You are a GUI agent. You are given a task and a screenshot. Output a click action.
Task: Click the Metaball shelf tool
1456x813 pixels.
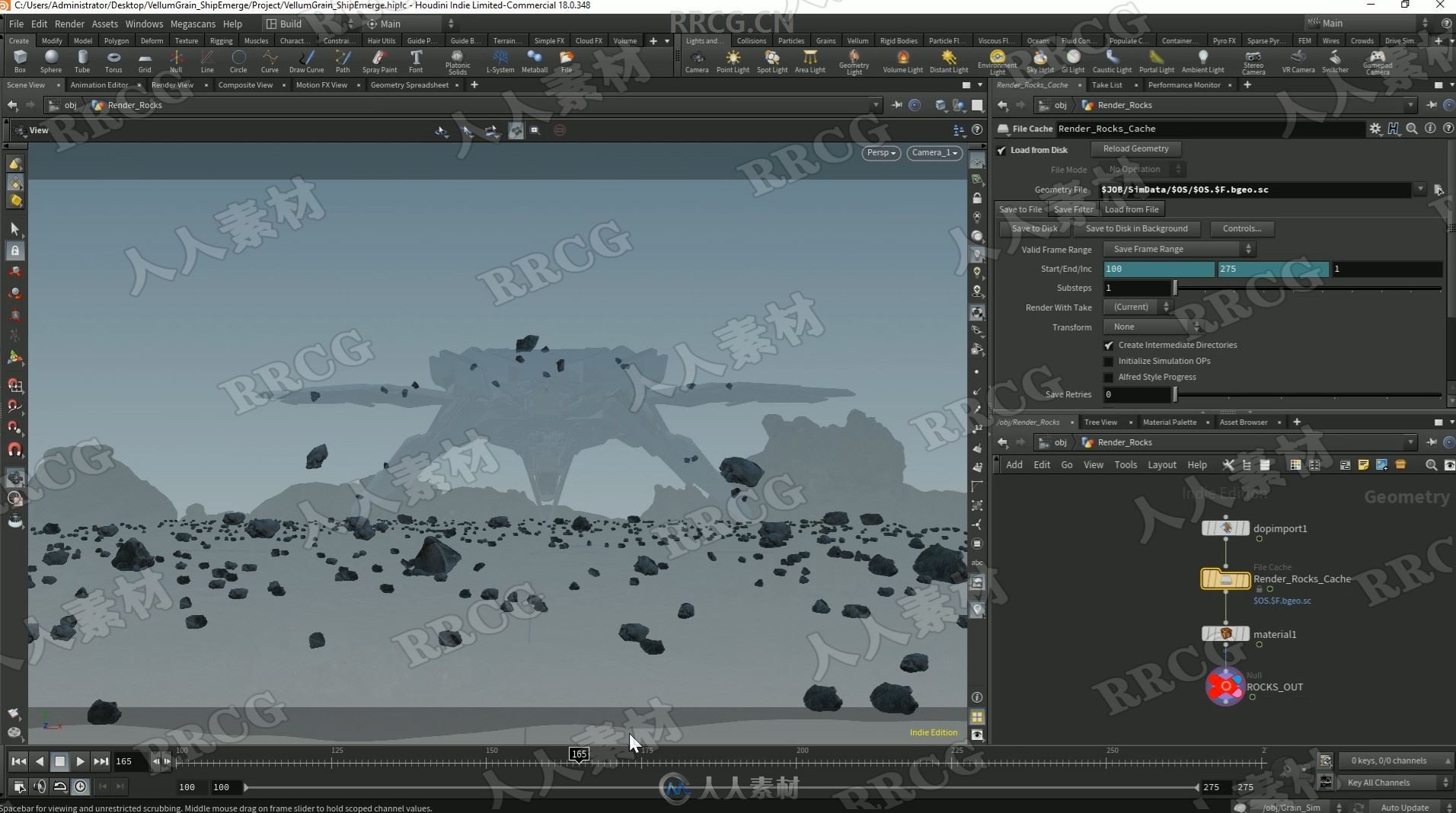pyautogui.click(x=535, y=61)
